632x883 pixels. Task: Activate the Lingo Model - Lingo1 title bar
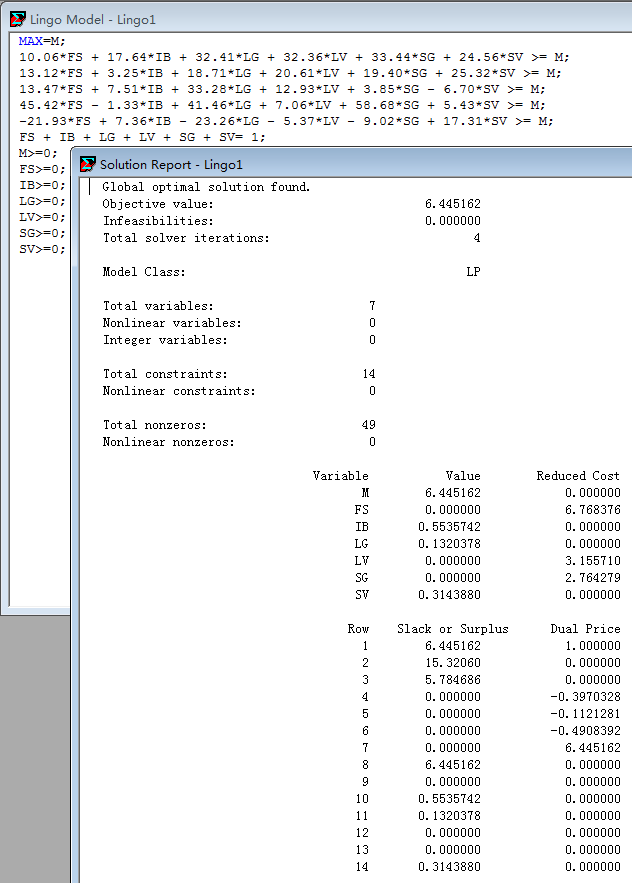pyautogui.click(x=316, y=19)
